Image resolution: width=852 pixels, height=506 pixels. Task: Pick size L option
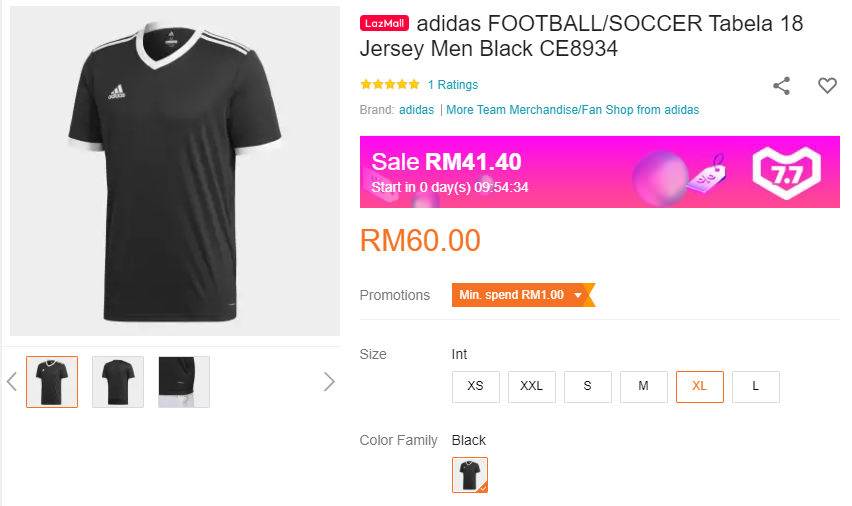[756, 386]
